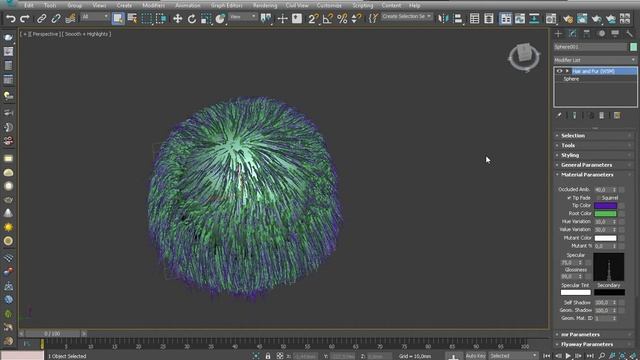Image resolution: width=640 pixels, height=360 pixels.
Task: Switch to the Modify command panel tab
Action: (573, 33)
